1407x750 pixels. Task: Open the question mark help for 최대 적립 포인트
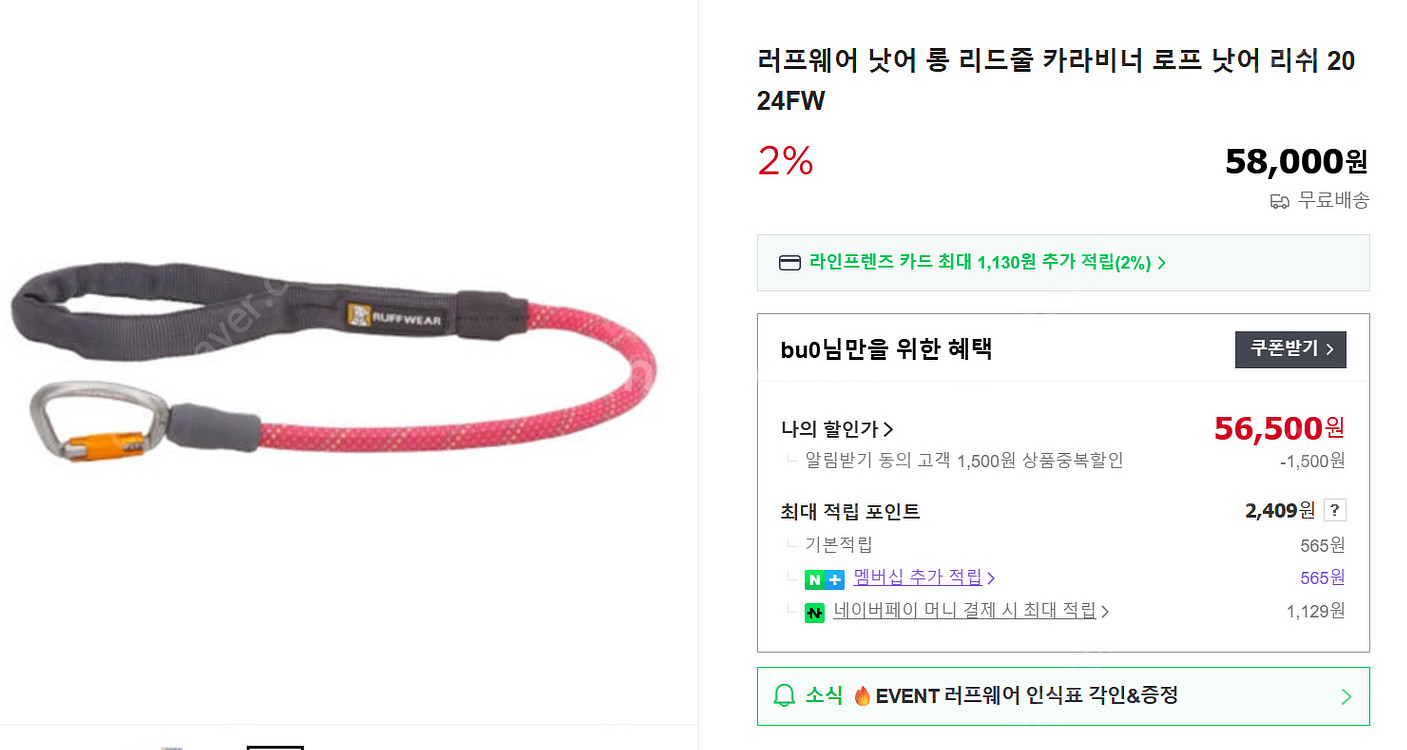1334,510
